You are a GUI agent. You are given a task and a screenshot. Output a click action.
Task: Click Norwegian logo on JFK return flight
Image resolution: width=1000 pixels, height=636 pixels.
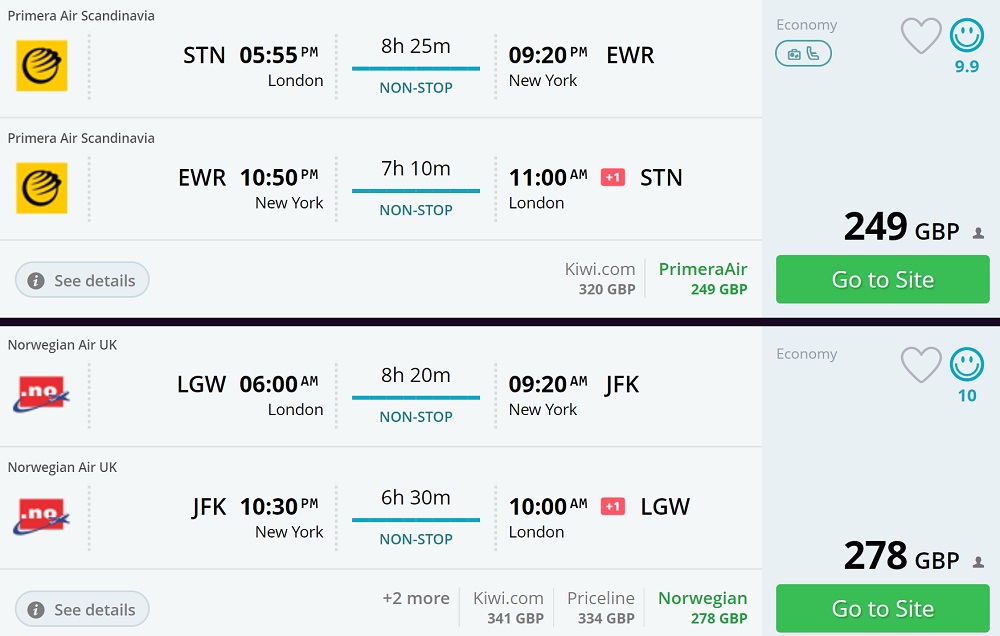[42, 517]
